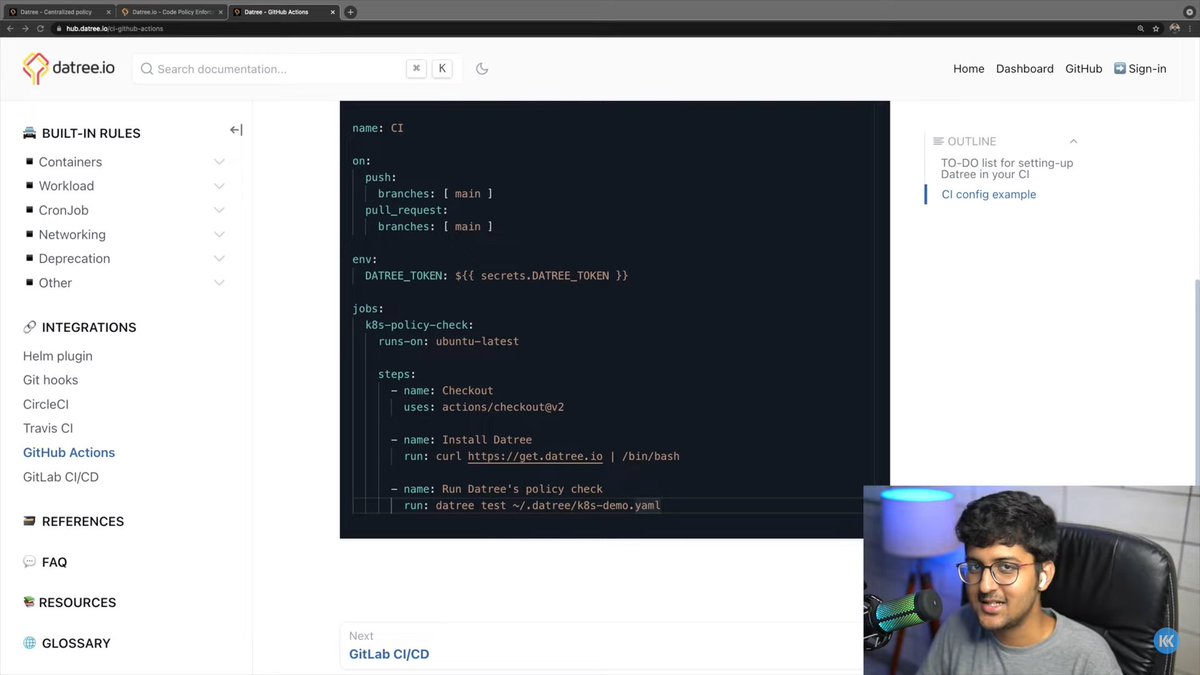
Task: Open Other rules category
Action: pyautogui.click(x=55, y=283)
